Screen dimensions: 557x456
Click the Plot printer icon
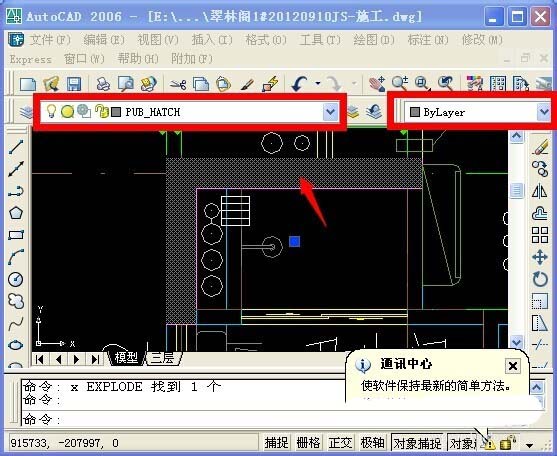(103, 84)
